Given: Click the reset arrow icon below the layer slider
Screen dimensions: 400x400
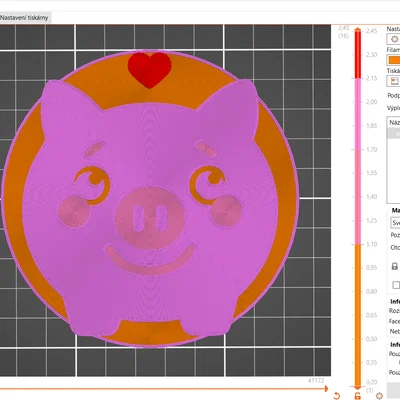Looking at the screenshot, I should [x=337, y=396].
